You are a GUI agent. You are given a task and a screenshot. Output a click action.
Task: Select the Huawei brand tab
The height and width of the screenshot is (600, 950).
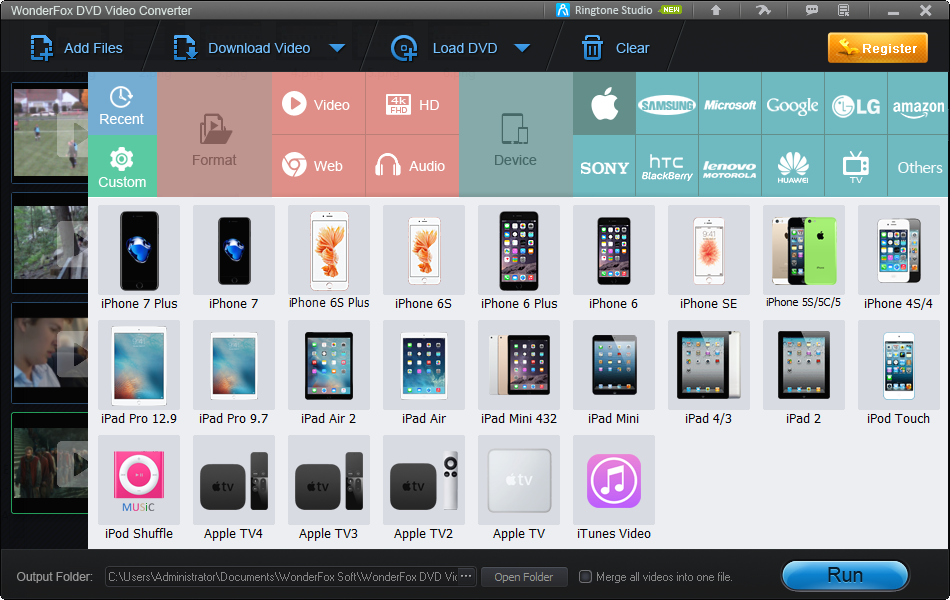point(793,166)
